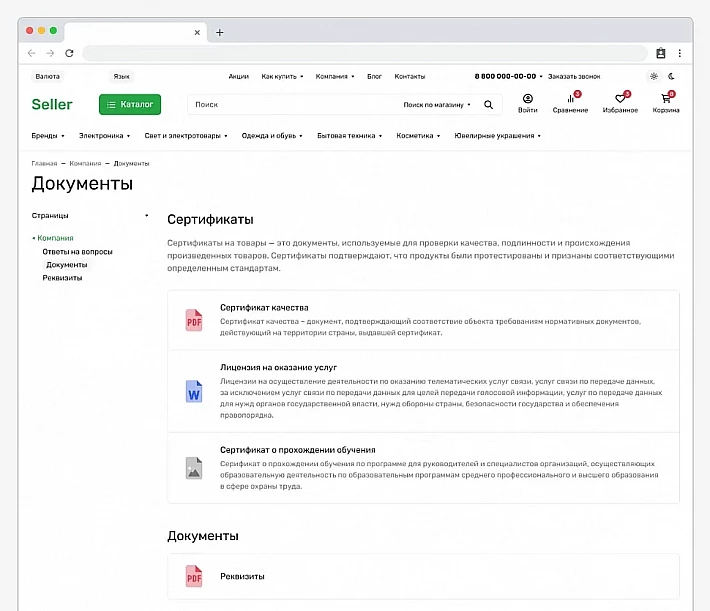The width and height of the screenshot is (710, 611).
Task: Reload the page in browser
Action: tap(69, 53)
